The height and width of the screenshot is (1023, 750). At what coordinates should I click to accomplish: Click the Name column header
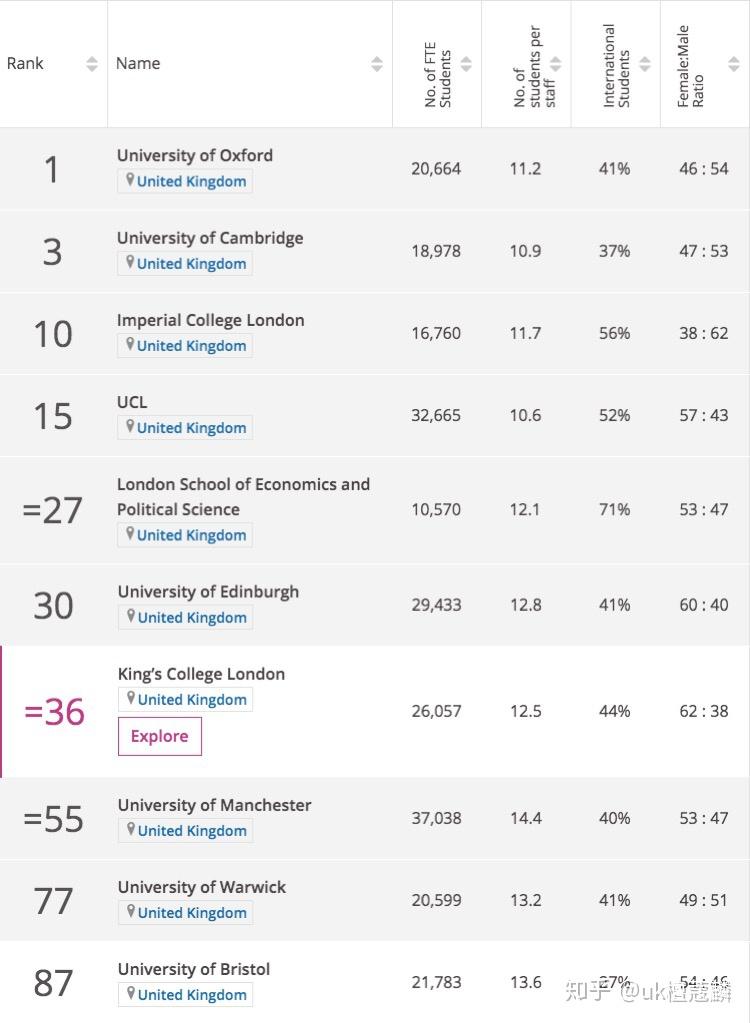138,63
